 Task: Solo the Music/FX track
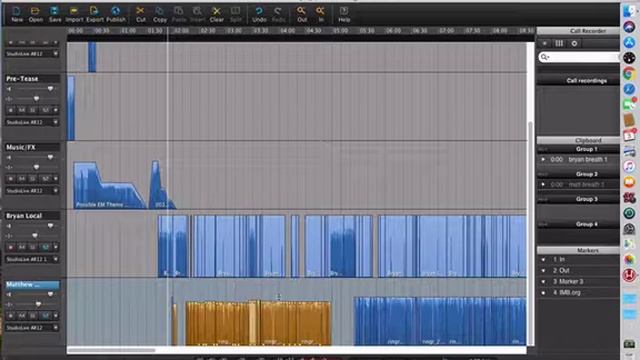point(33,179)
